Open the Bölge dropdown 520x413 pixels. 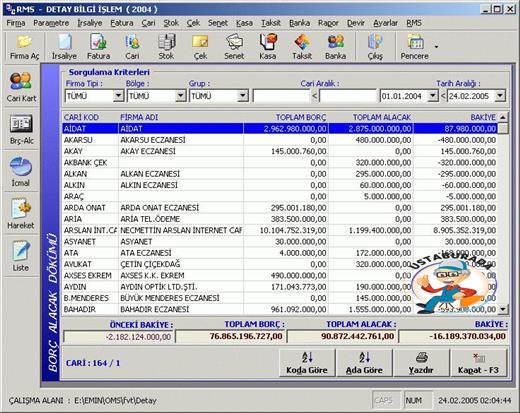[180, 96]
